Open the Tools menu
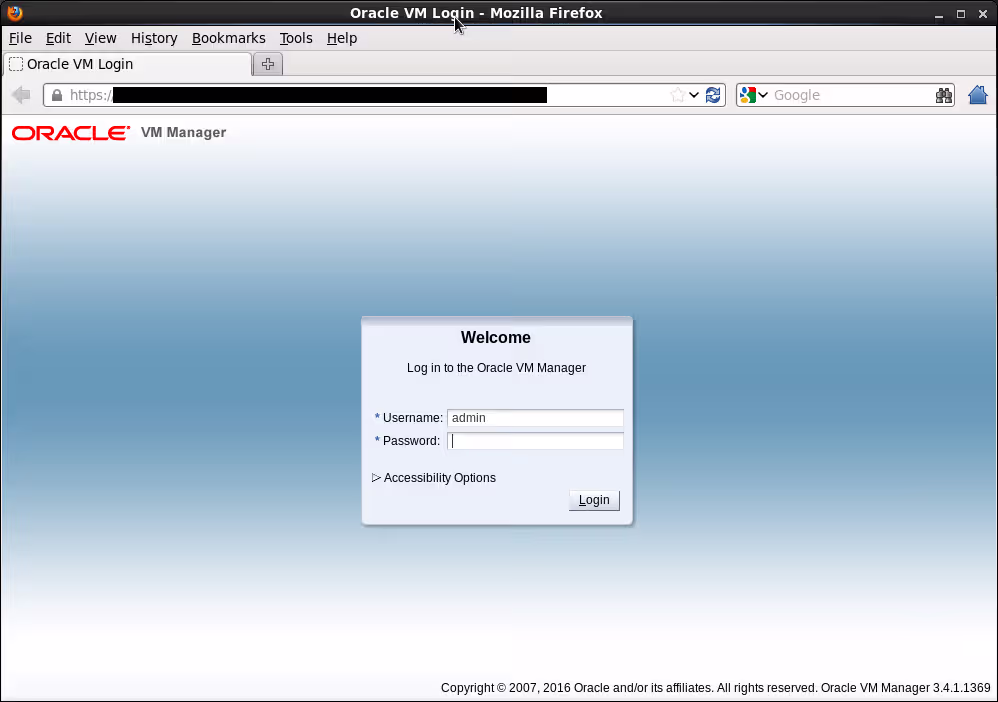Screen dimensions: 998x702 click(x=296, y=38)
